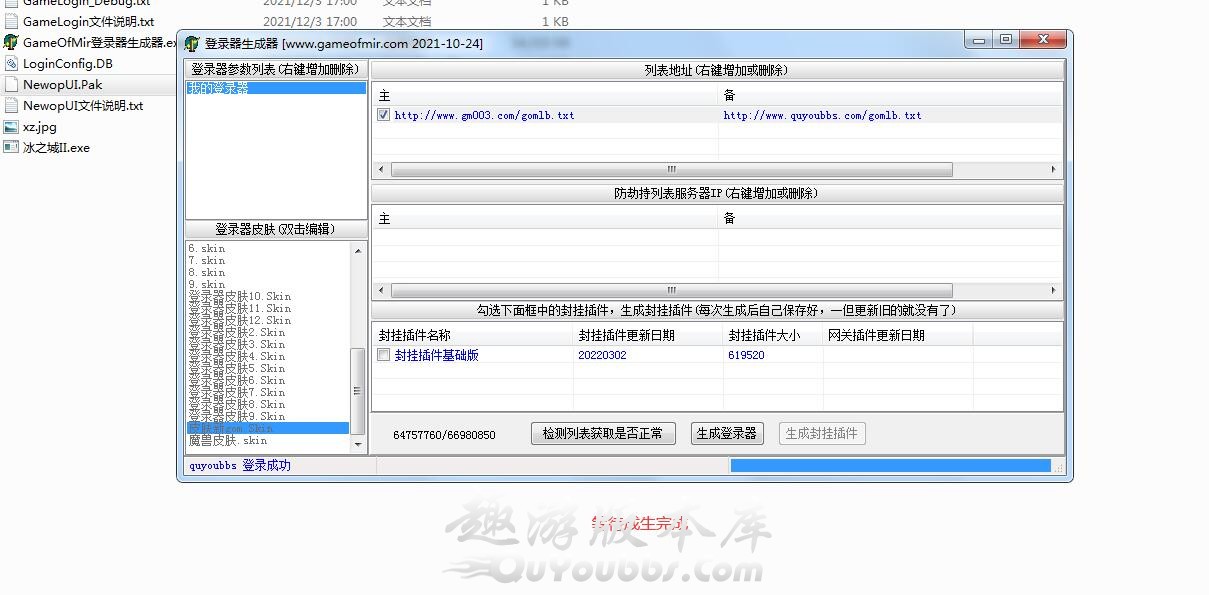Enable the 封挂插件基础版 plugin checkbox
Viewport: 1209px width, 595px height.
[x=384, y=355]
